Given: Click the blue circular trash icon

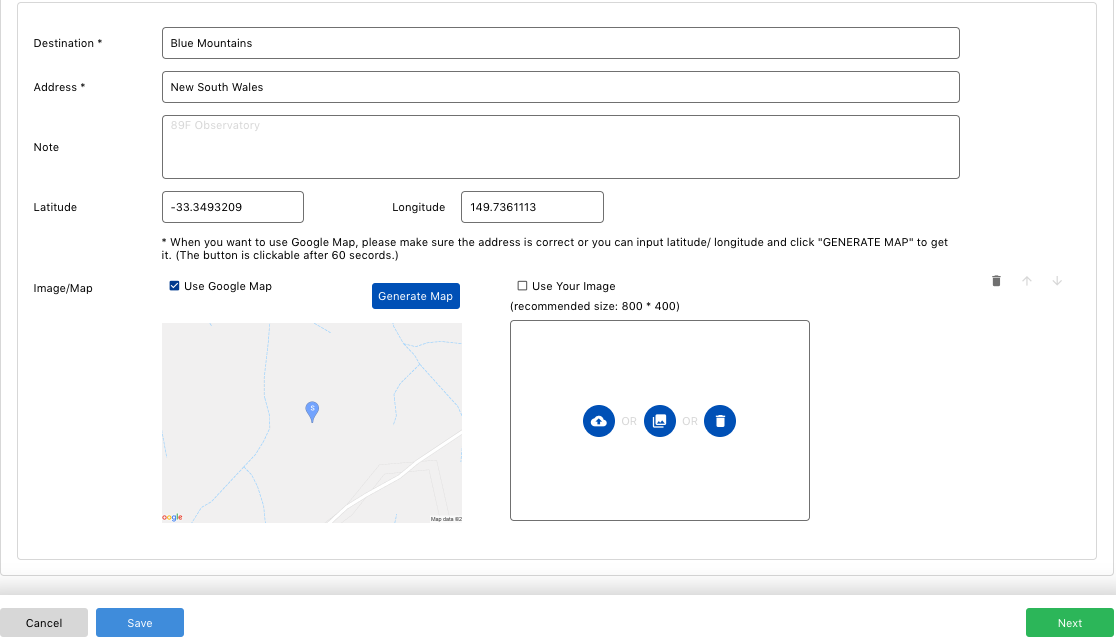Looking at the screenshot, I should (x=720, y=421).
